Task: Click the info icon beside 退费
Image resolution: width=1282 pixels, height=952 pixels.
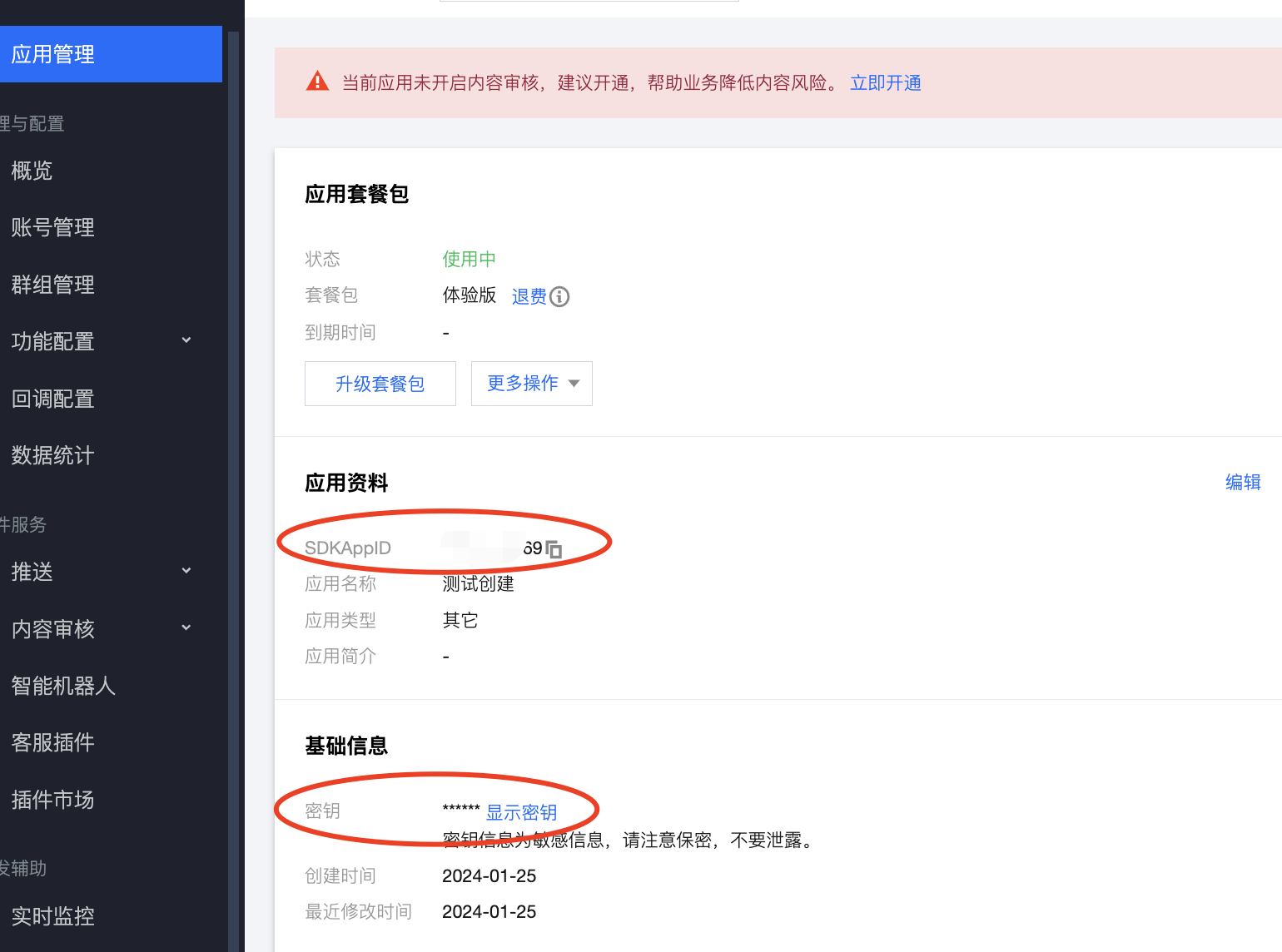Action: pyautogui.click(x=560, y=297)
